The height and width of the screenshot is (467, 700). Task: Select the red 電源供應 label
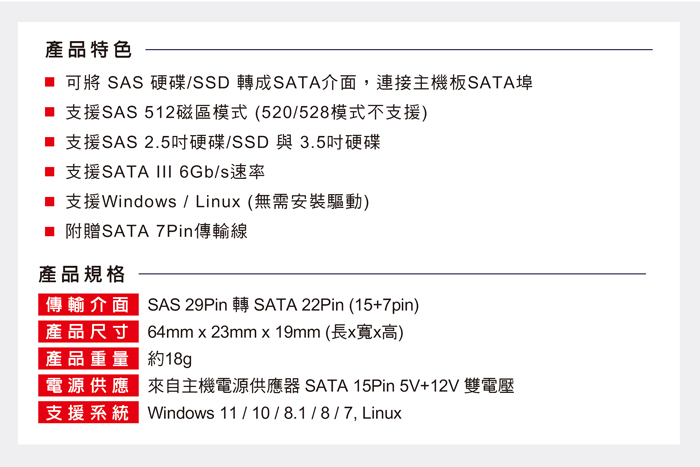click(88, 386)
